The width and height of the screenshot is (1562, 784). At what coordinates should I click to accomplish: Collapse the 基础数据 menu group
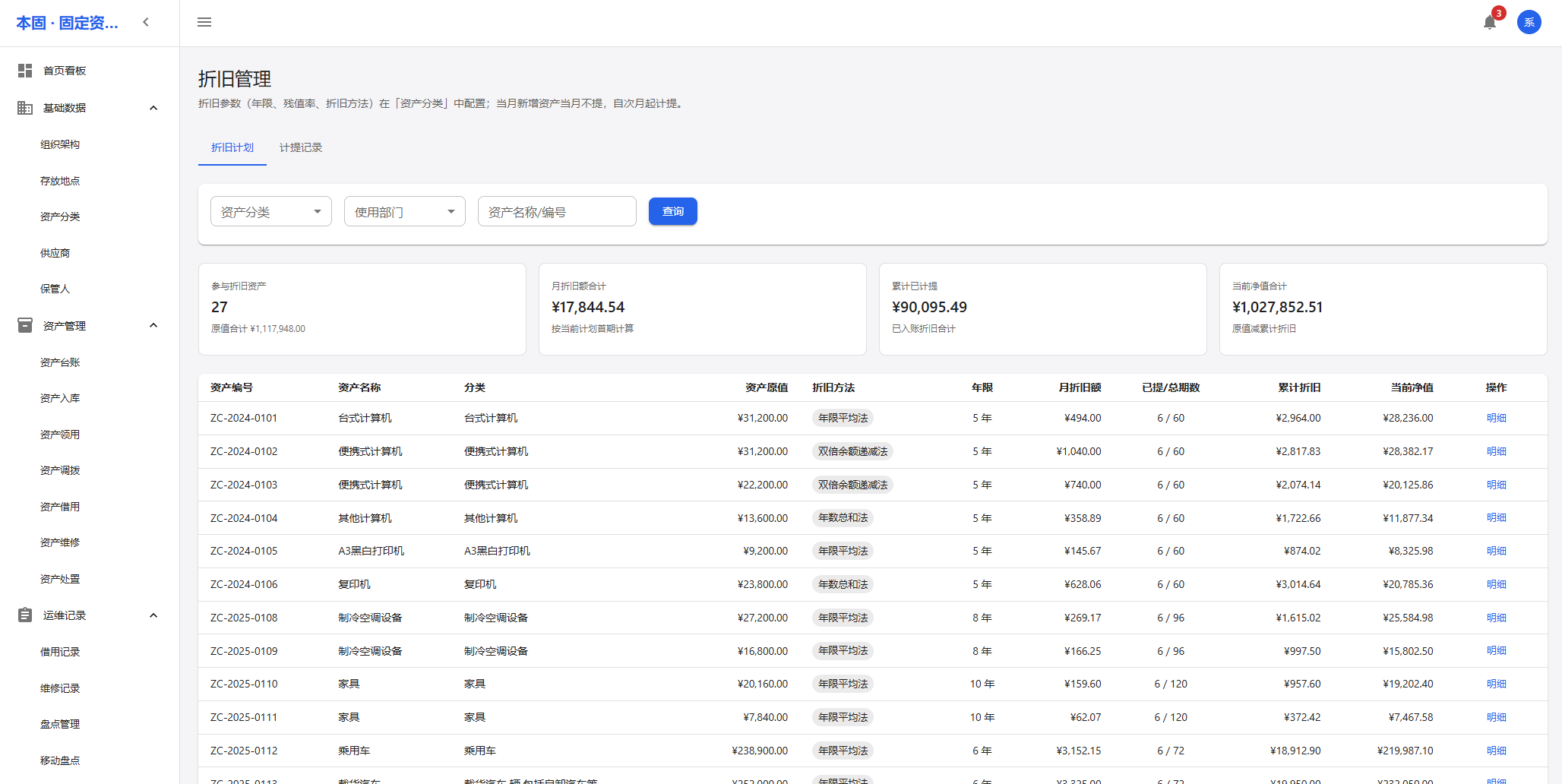(153, 108)
